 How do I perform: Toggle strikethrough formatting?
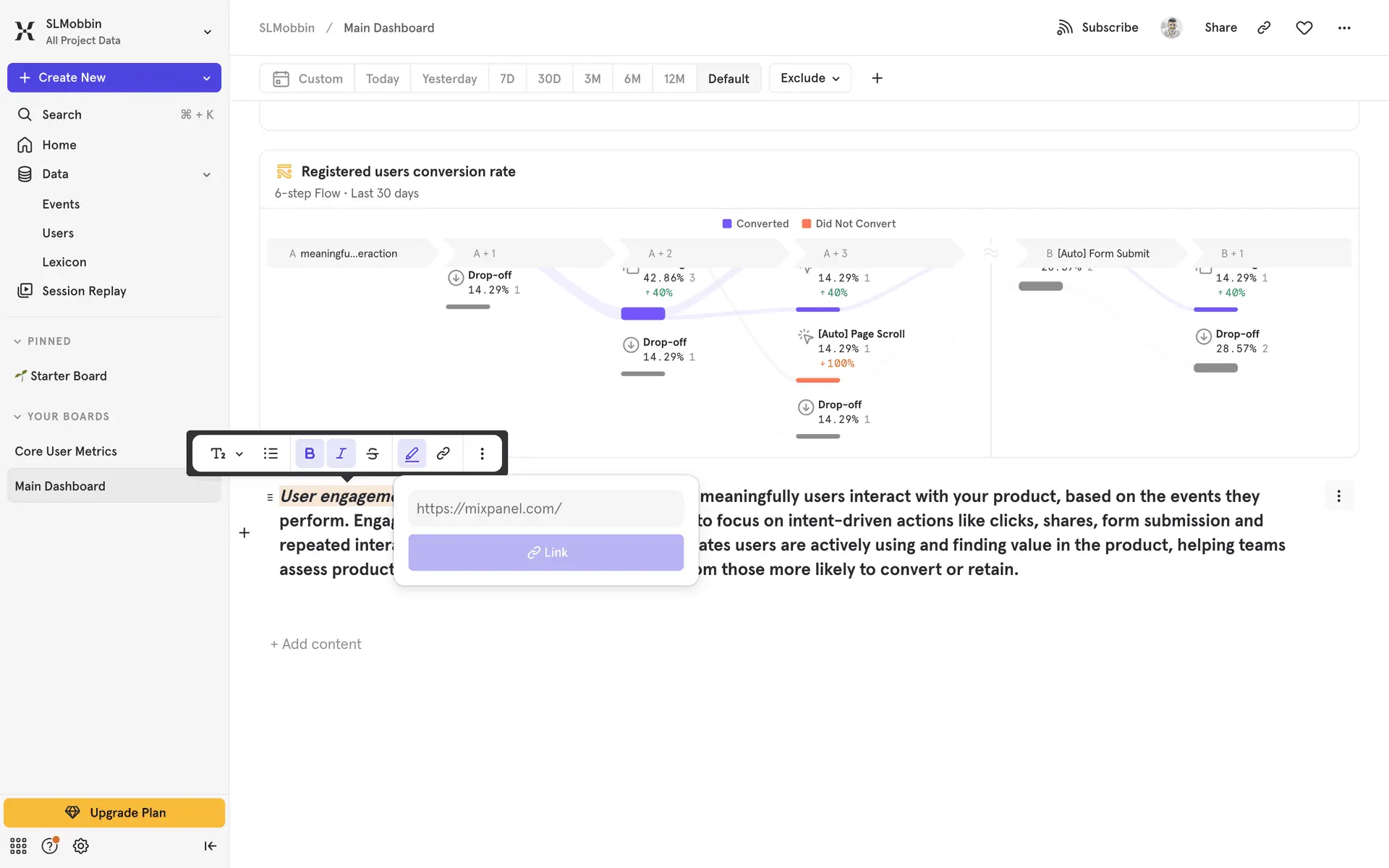tap(373, 454)
